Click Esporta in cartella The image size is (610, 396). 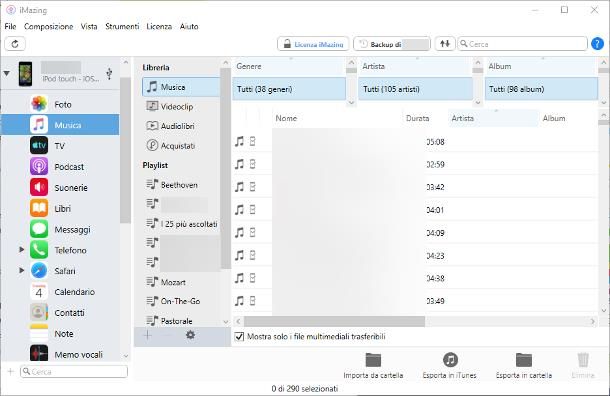[x=524, y=366]
